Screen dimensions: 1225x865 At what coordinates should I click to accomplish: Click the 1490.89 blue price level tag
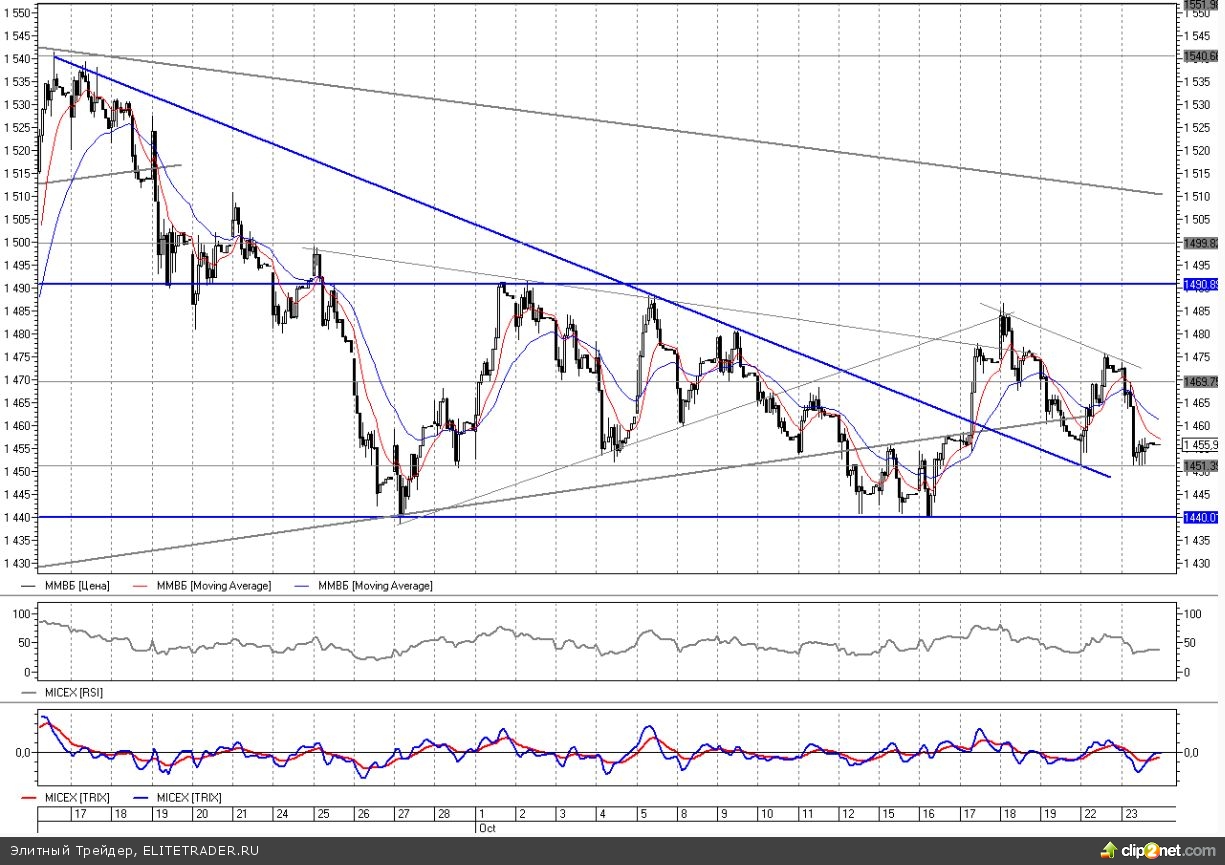(x=1200, y=284)
